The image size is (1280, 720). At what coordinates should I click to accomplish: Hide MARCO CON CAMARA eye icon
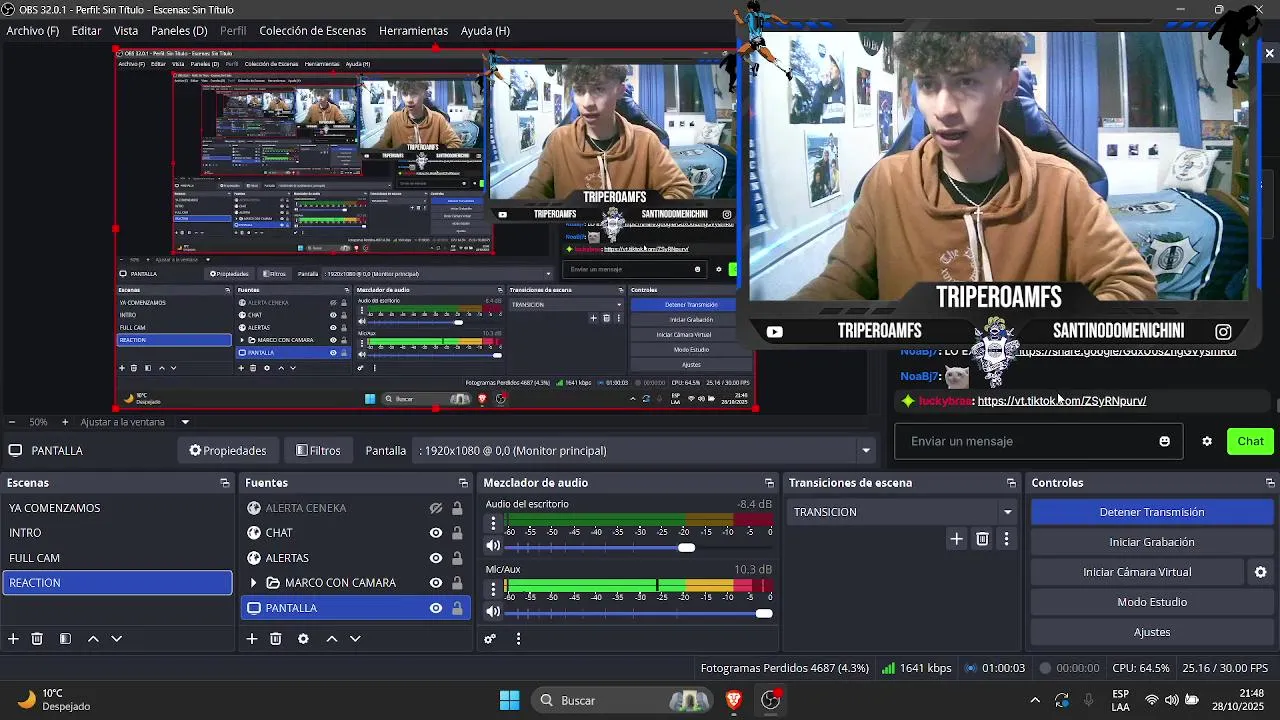(x=436, y=583)
